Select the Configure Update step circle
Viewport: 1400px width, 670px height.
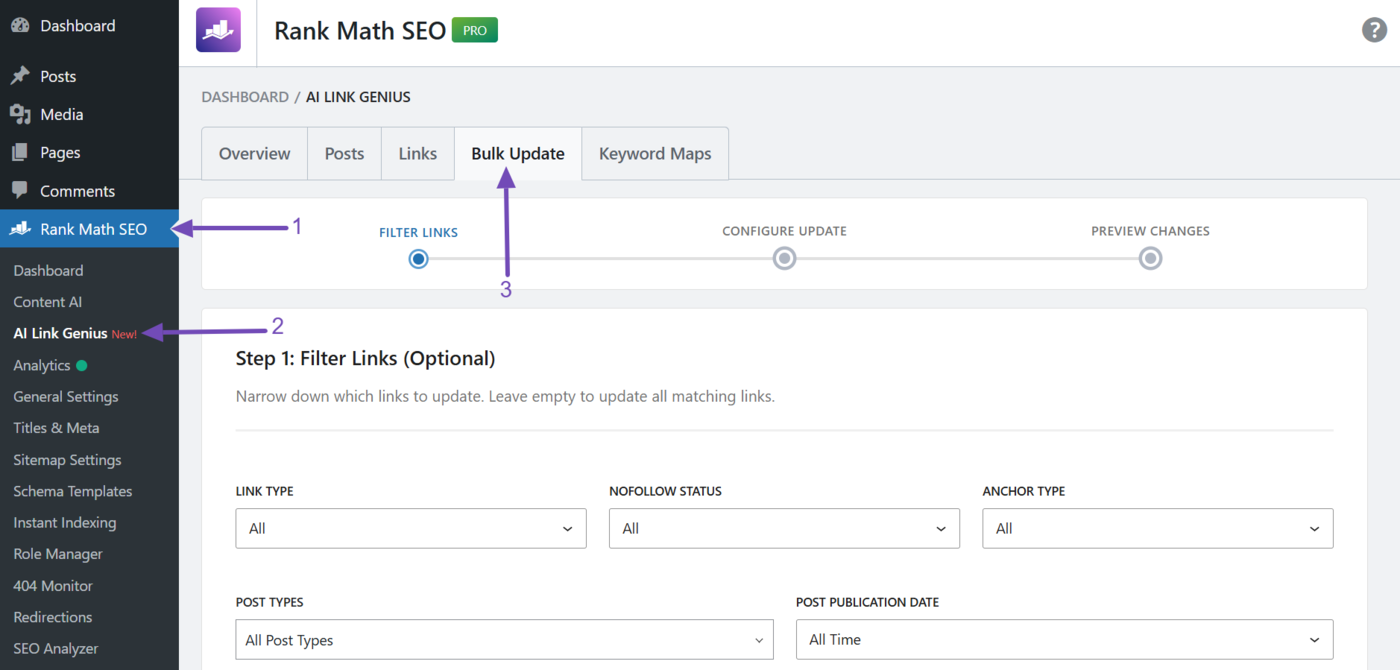click(785, 259)
